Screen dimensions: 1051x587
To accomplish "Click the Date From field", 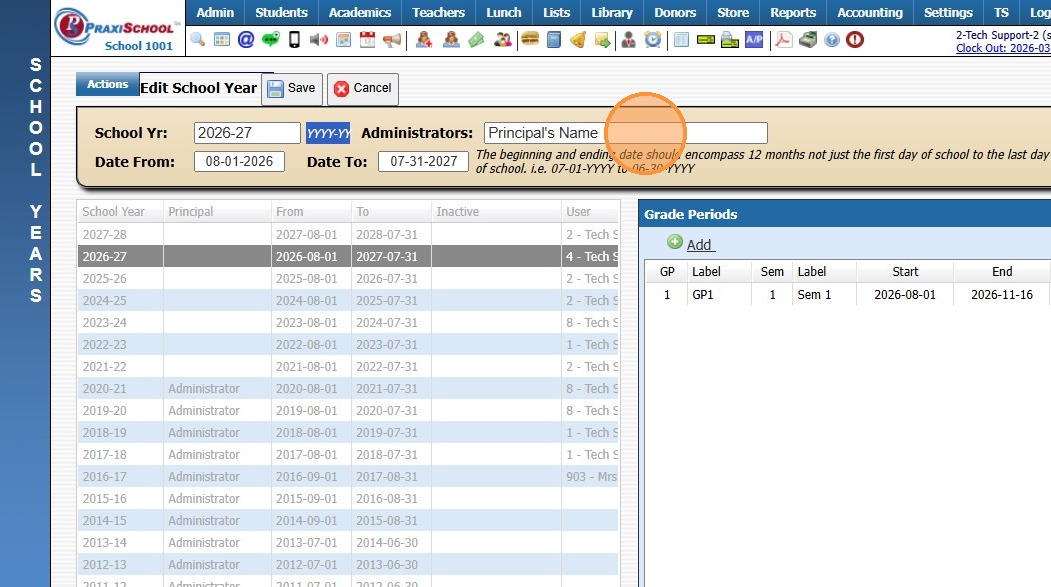I will coord(239,161).
